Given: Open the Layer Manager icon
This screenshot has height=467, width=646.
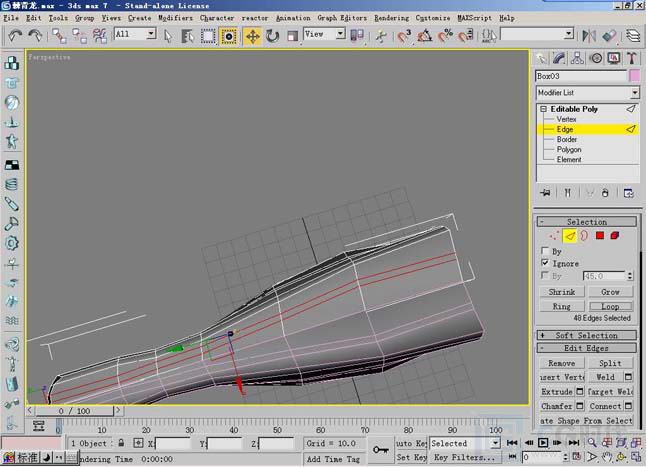Looking at the screenshot, I should click(634, 36).
